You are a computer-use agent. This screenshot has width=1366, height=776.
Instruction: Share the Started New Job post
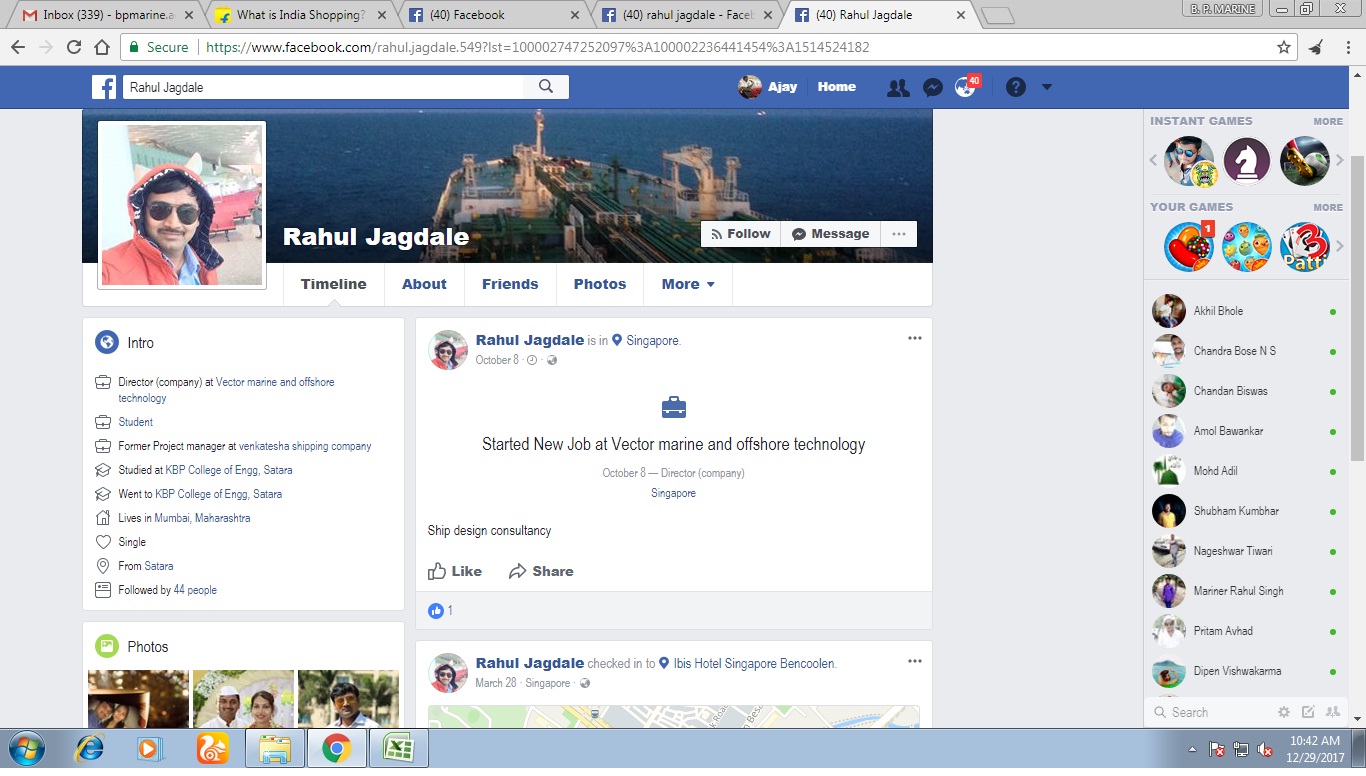point(541,571)
